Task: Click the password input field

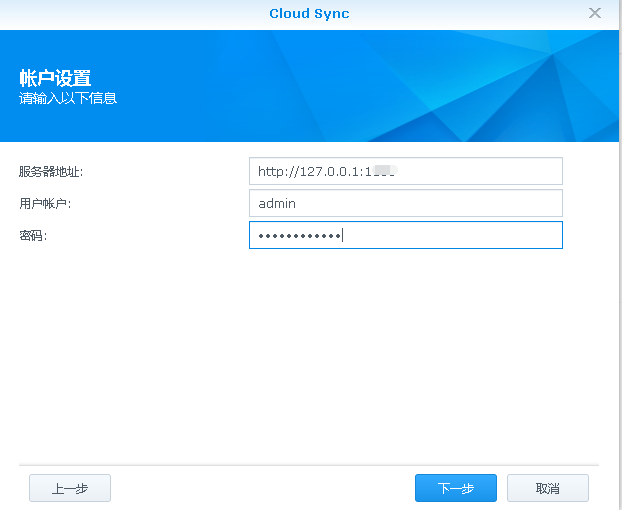Action: coord(406,235)
